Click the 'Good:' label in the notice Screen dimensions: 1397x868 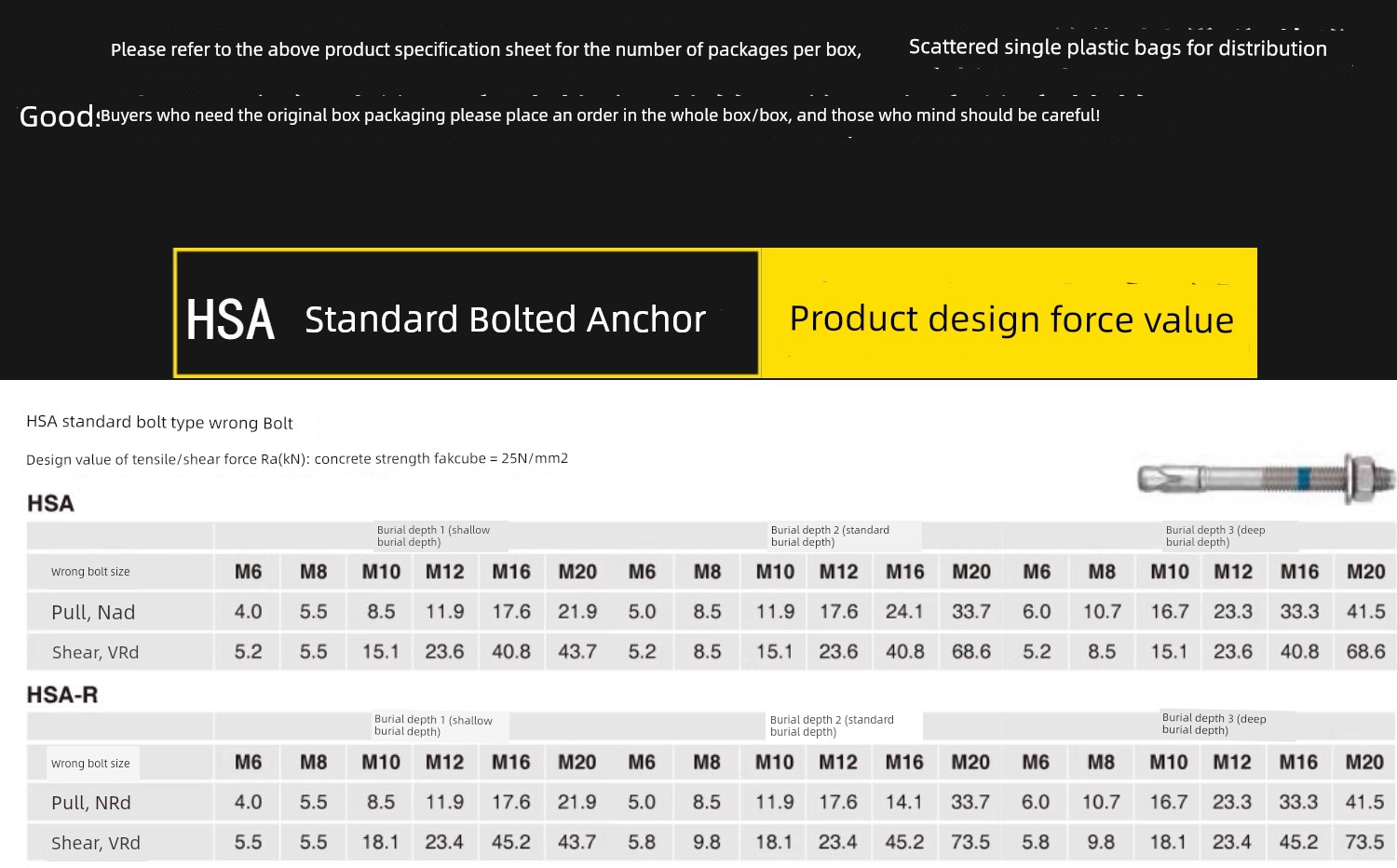(x=59, y=116)
